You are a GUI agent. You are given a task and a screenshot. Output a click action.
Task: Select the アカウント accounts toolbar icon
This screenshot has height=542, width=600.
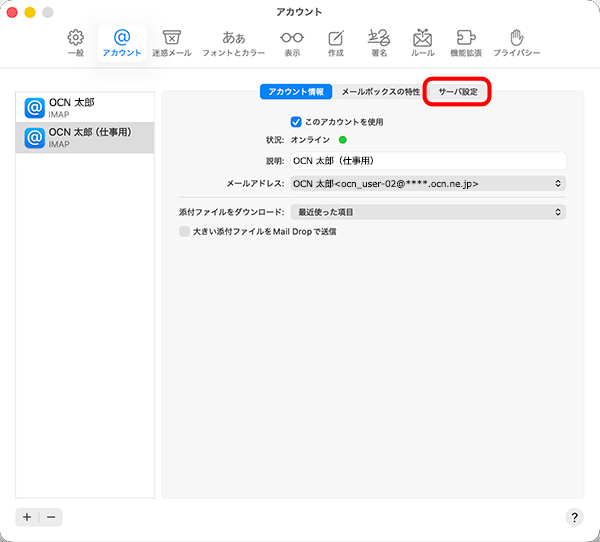click(x=122, y=42)
